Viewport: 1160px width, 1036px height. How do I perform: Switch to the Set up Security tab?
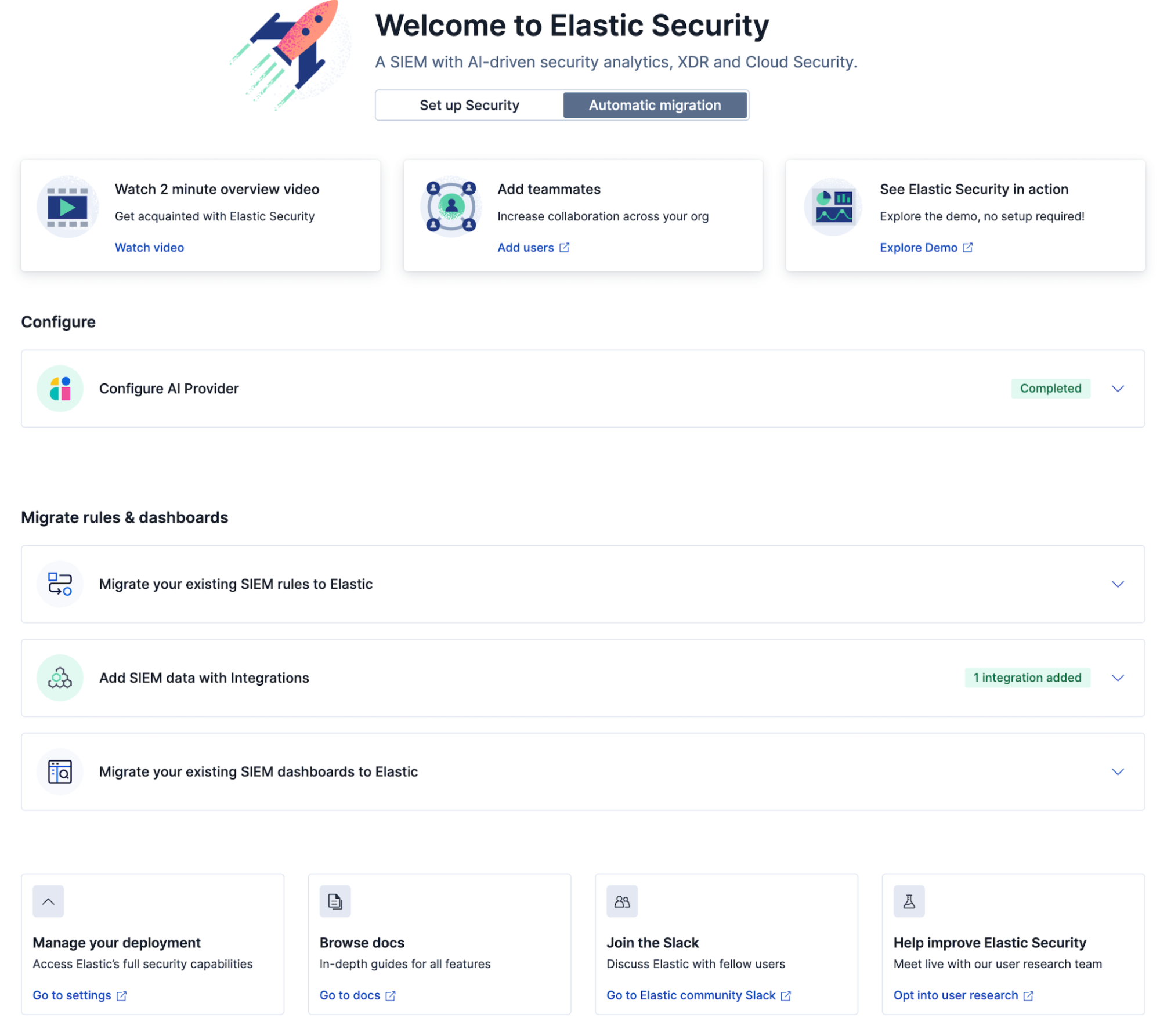[469, 105]
